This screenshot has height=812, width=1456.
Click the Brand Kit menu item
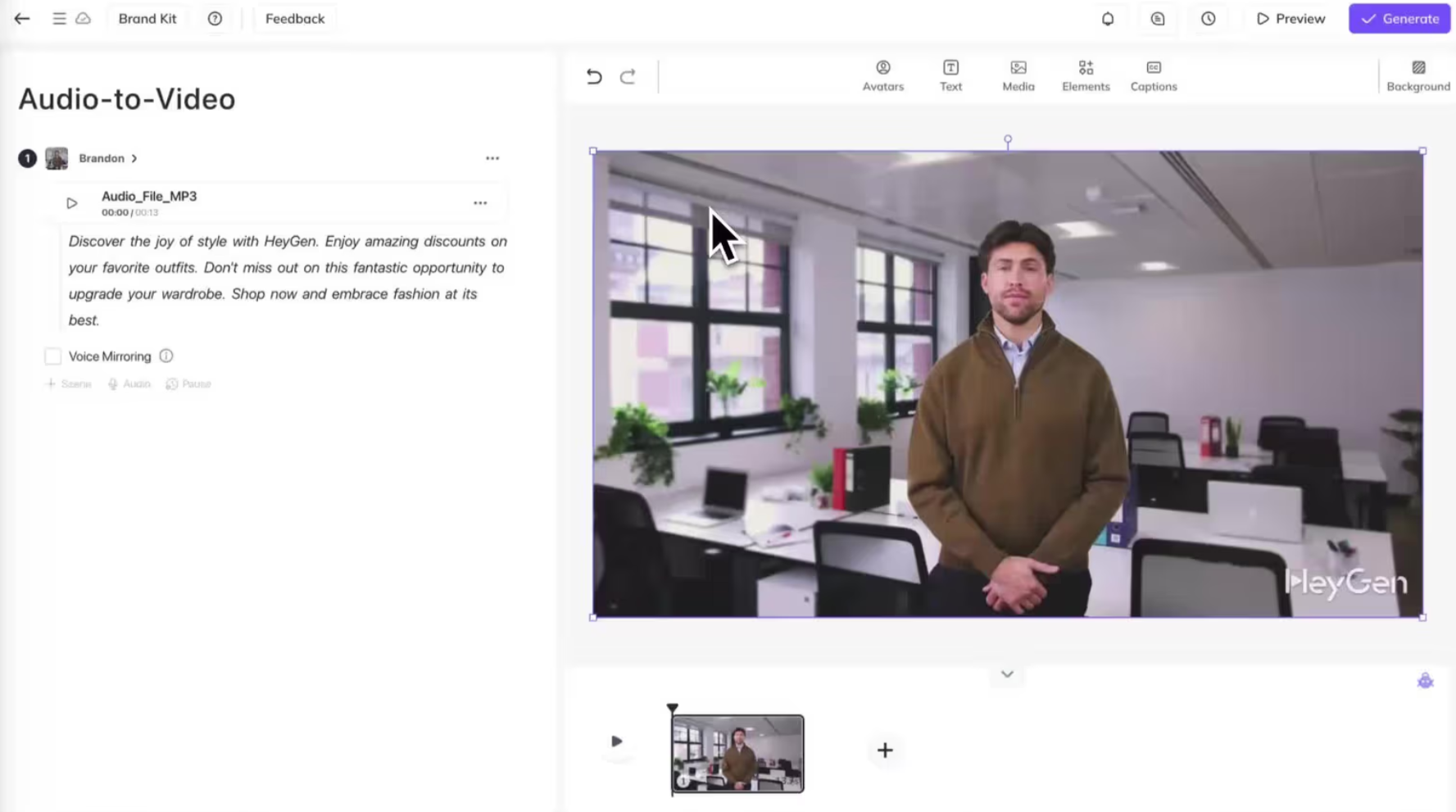147,18
